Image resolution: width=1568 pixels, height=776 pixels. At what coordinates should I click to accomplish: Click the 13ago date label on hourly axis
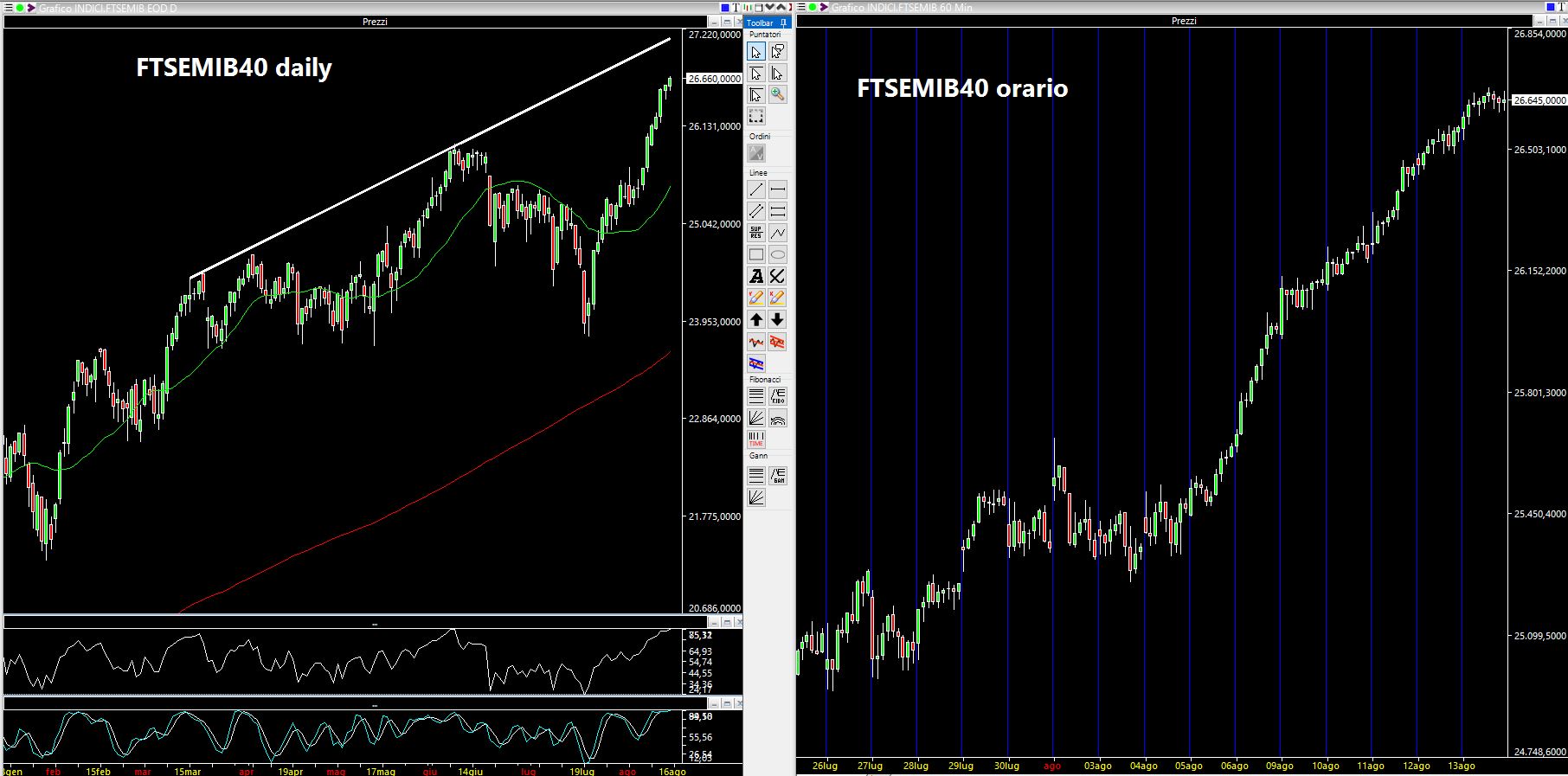pyautogui.click(x=1462, y=766)
